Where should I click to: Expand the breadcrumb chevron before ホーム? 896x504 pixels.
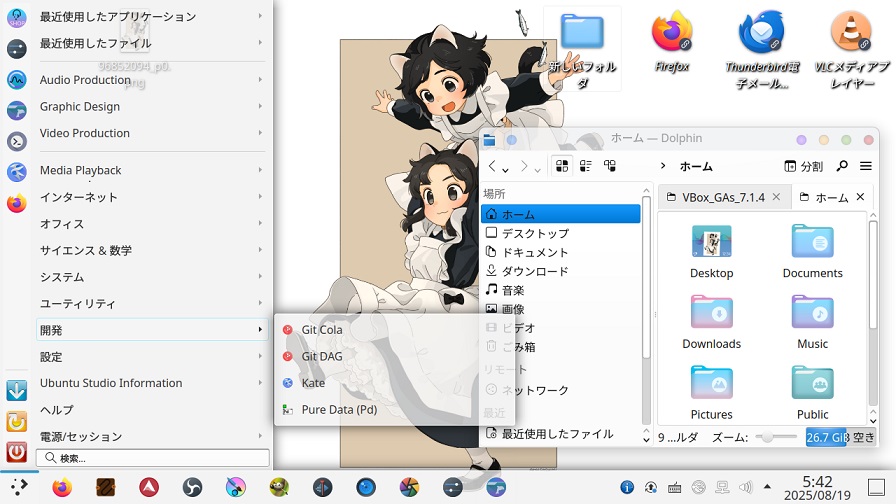(x=663, y=166)
